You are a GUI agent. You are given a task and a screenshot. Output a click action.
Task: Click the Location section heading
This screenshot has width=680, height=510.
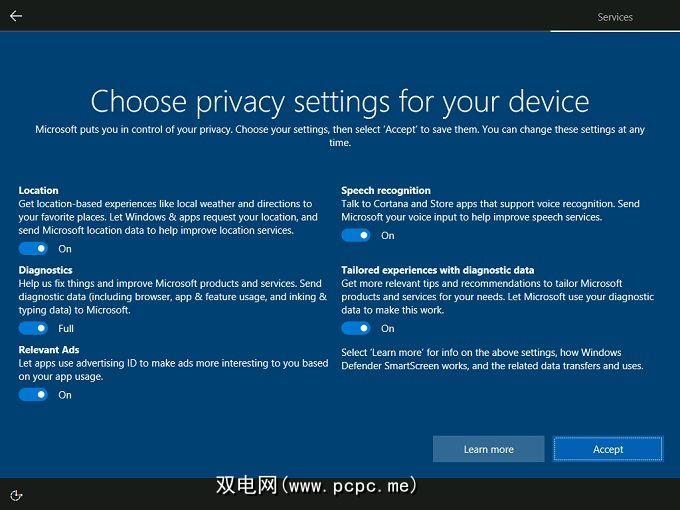(39, 190)
